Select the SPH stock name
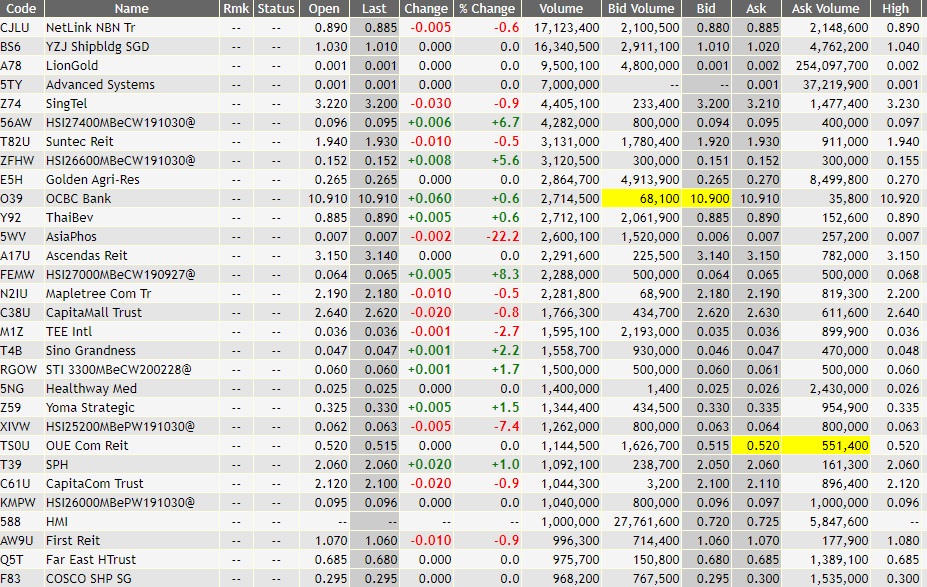 [x=57, y=465]
